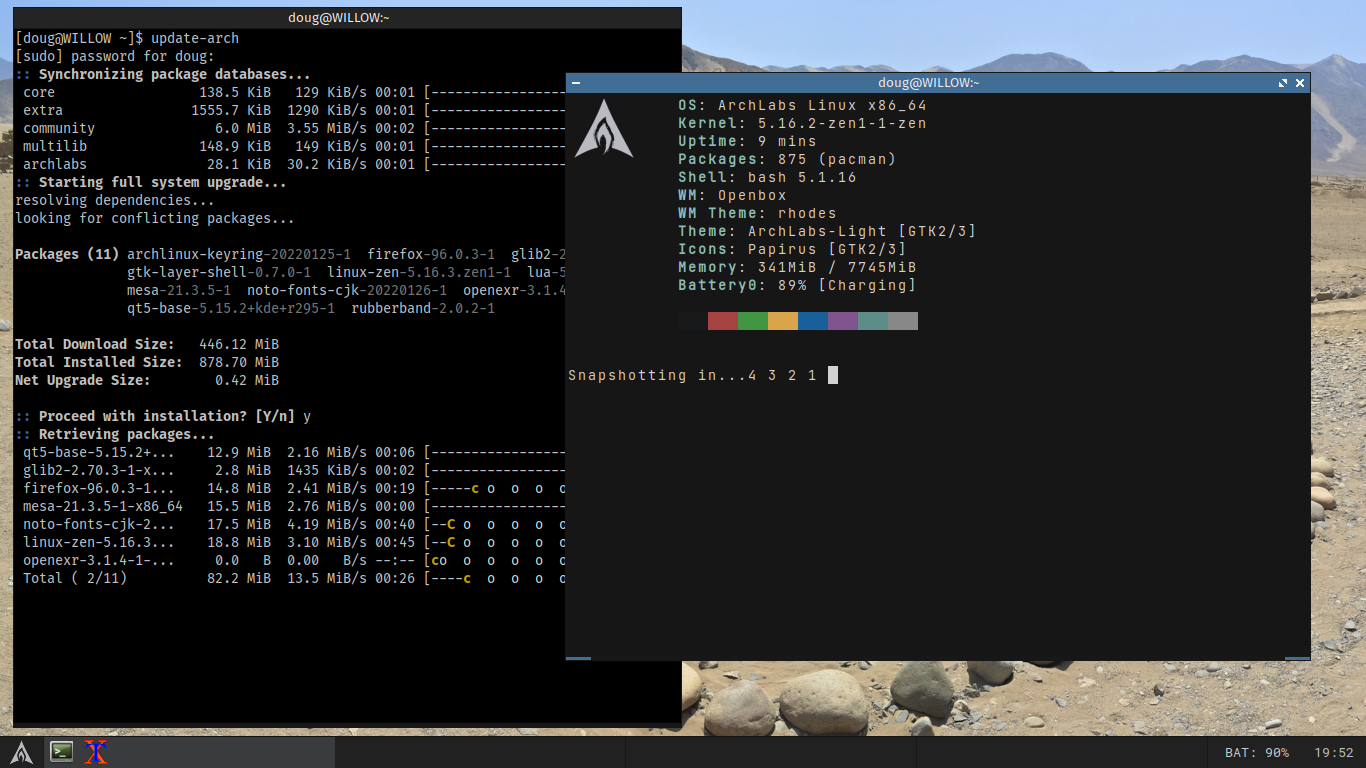Click 'archlinux-keyring-20220125-1' in the package list
Viewport: 1366px width, 768px height.
coord(239,254)
